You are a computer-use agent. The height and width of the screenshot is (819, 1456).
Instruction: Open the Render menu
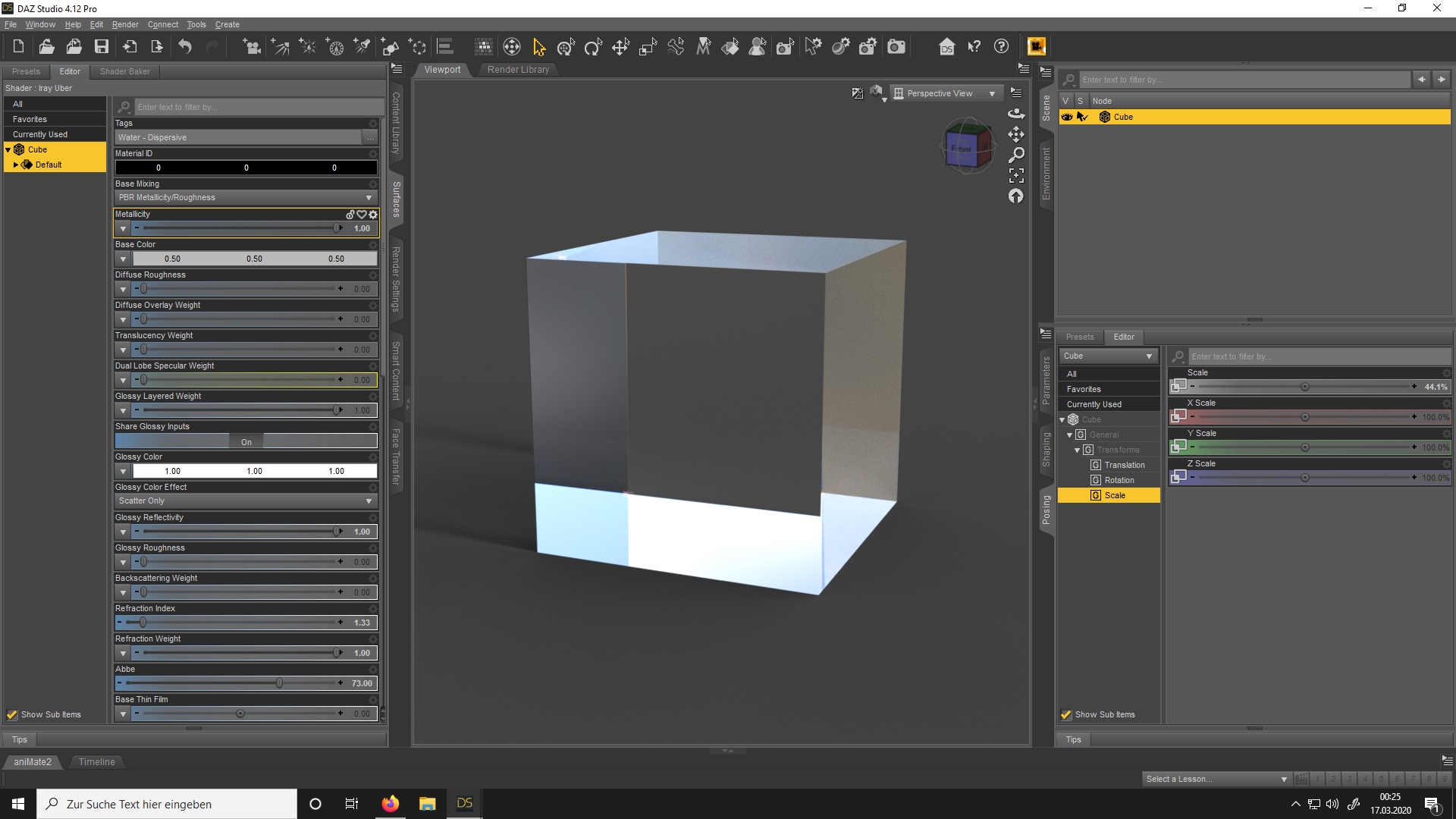125,24
